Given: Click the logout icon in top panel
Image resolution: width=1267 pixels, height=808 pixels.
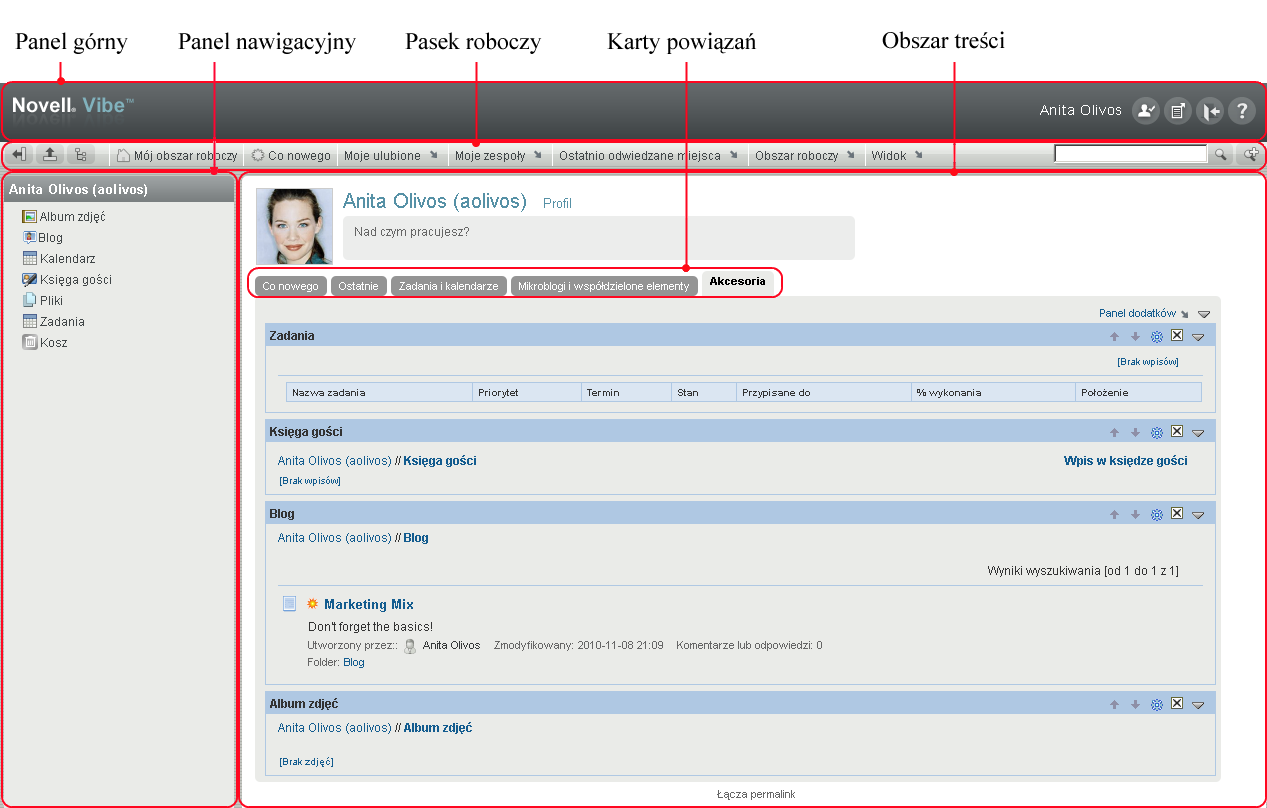Looking at the screenshot, I should coord(1210,111).
